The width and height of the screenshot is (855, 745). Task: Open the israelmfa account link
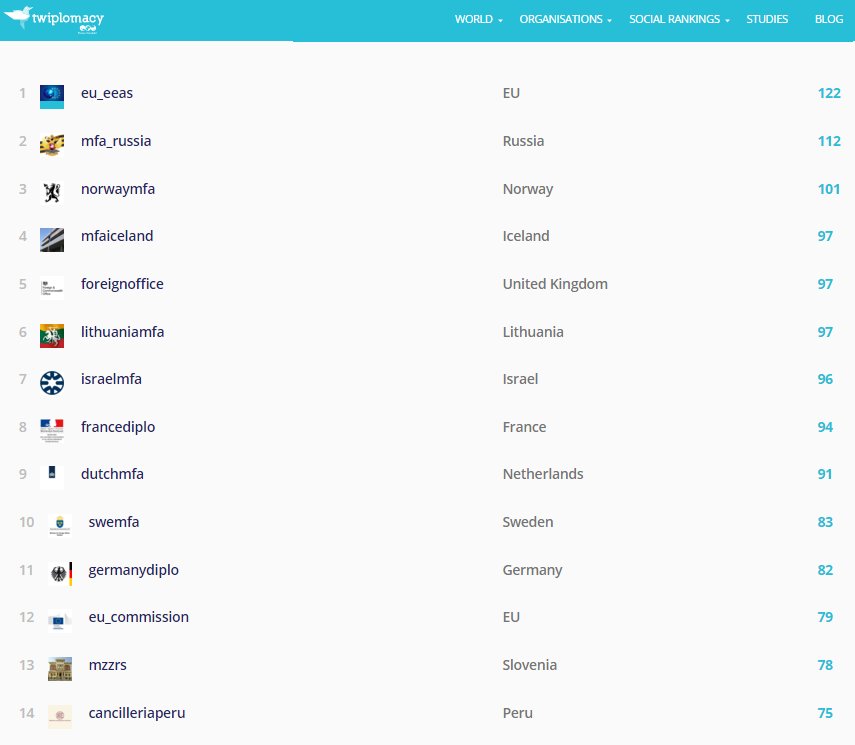(111, 379)
